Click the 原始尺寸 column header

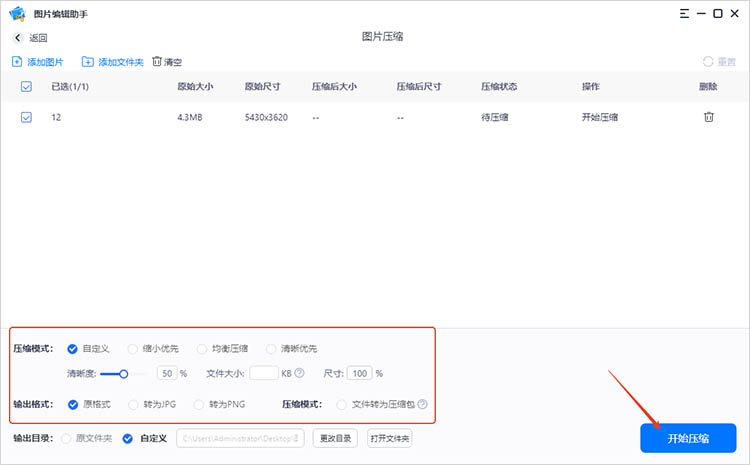pos(263,87)
